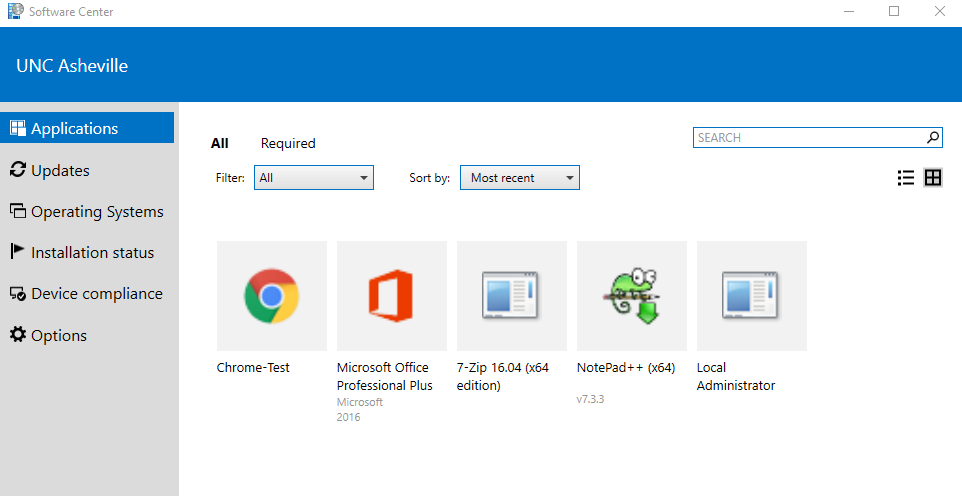The height and width of the screenshot is (496, 962).
Task: Select the All applications tab
Action: pyautogui.click(x=220, y=143)
